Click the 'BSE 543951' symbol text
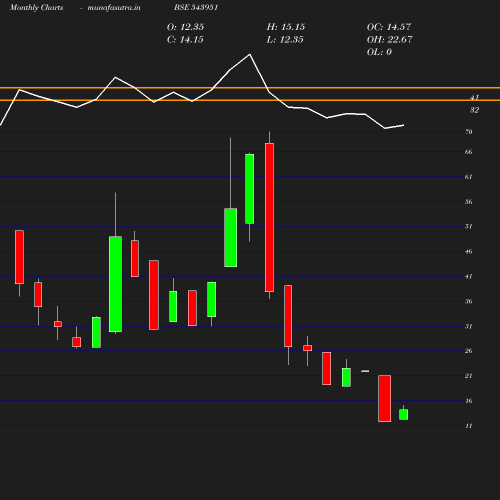Viewport: 500px width, 500px height. pos(196,8)
